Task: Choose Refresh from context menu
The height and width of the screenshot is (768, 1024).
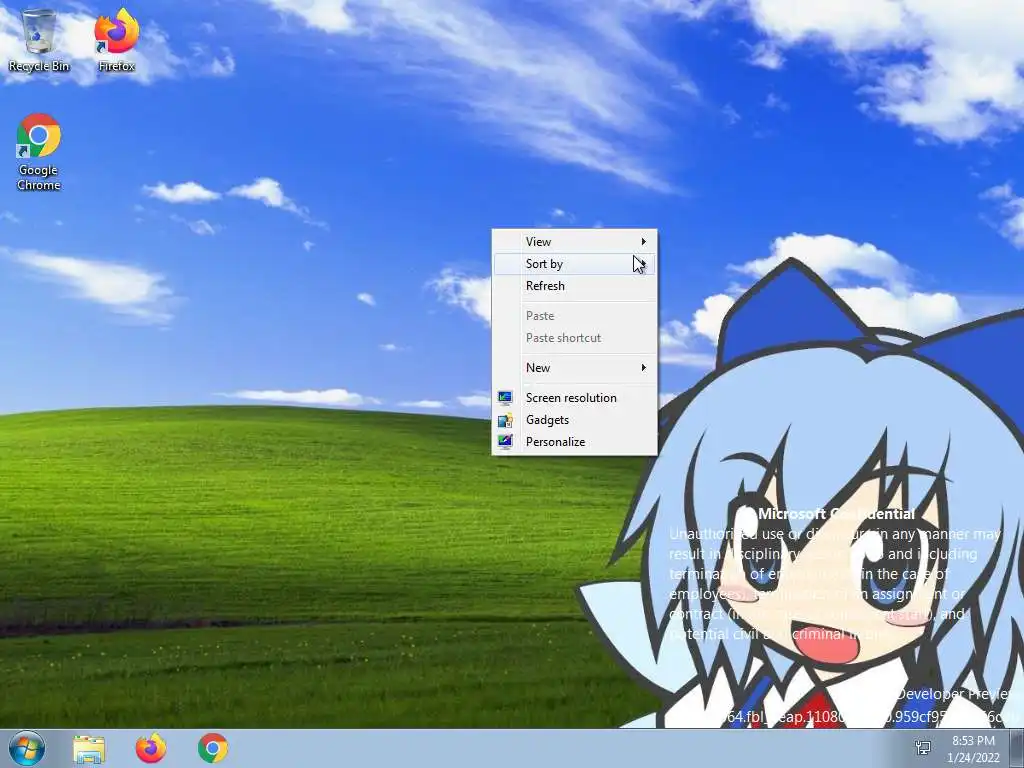Action: 574,286
